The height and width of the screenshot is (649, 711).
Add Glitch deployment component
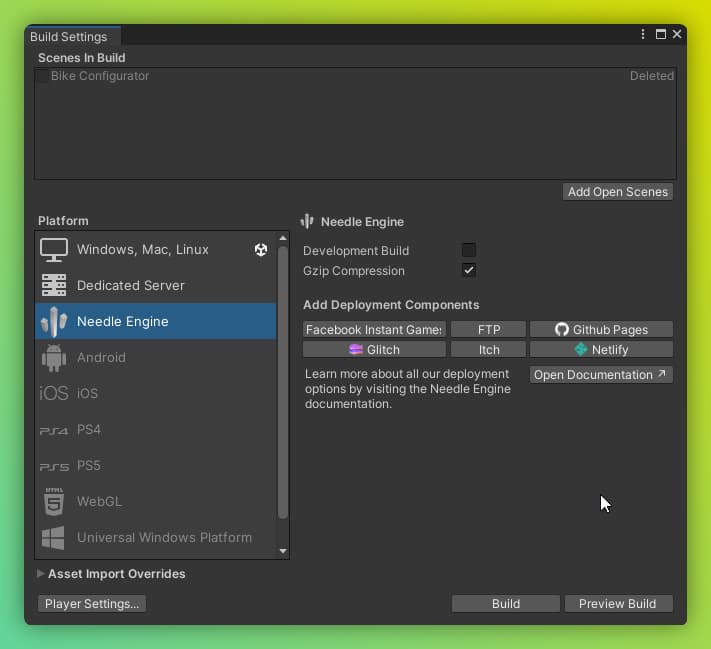(374, 350)
